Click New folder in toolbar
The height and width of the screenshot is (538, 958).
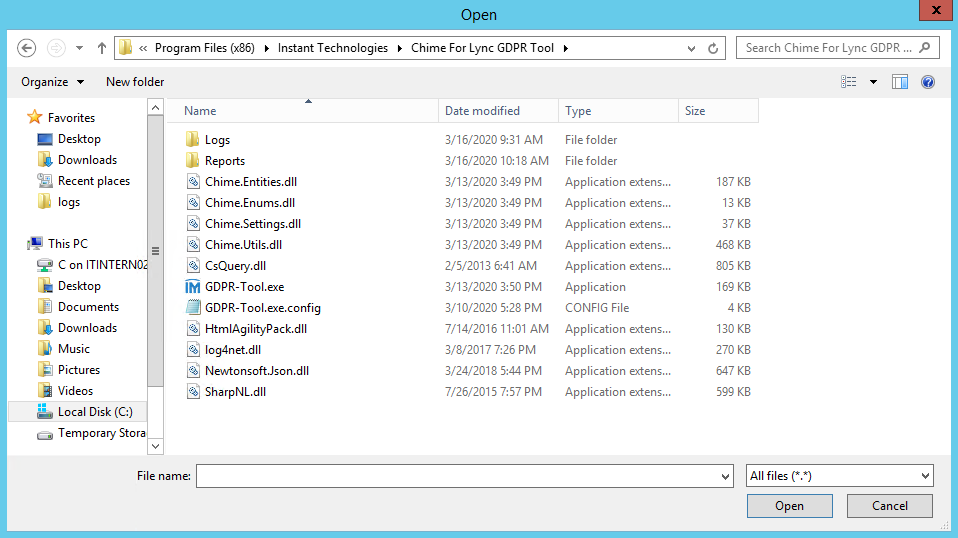pyautogui.click(x=135, y=82)
